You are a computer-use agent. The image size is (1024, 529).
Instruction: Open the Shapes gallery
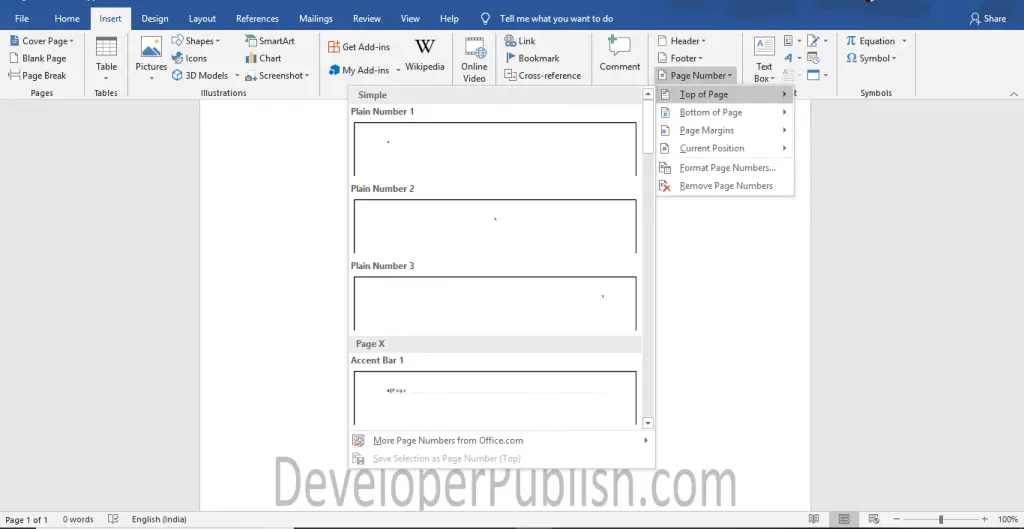pyautogui.click(x=195, y=40)
